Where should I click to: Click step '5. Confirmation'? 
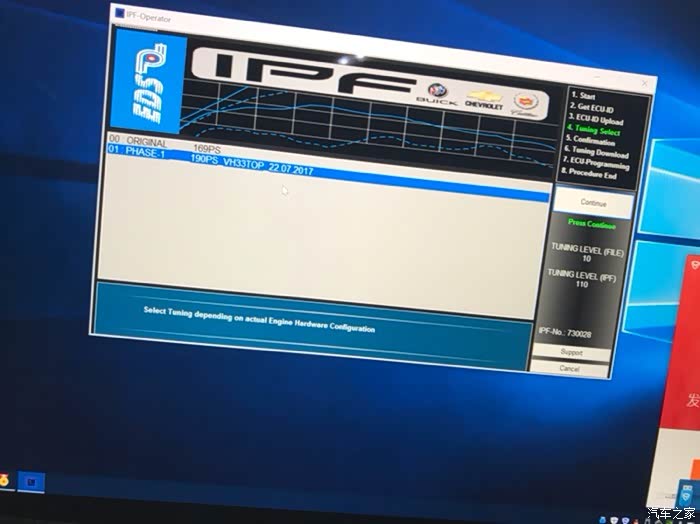coord(590,141)
